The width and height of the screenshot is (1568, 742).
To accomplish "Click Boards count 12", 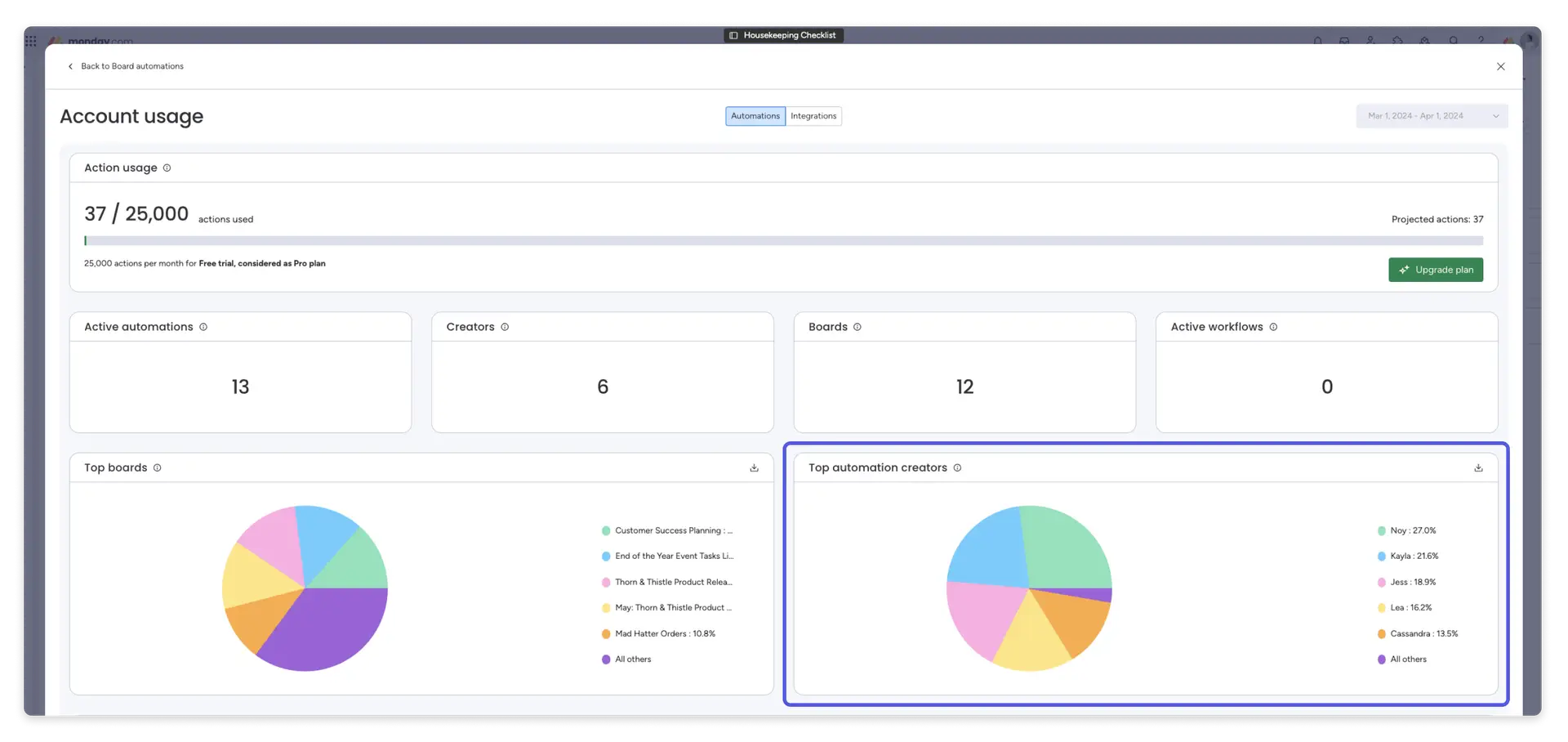I will [x=964, y=387].
